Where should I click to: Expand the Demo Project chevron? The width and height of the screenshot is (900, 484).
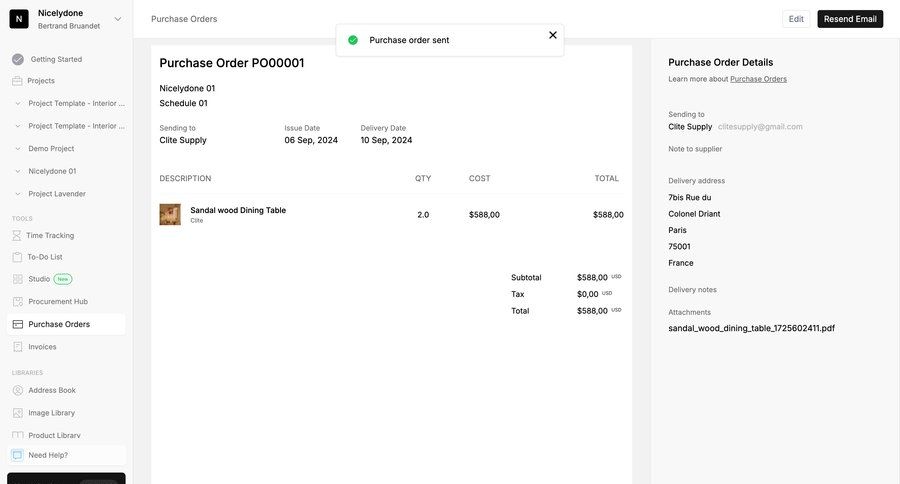[18, 149]
